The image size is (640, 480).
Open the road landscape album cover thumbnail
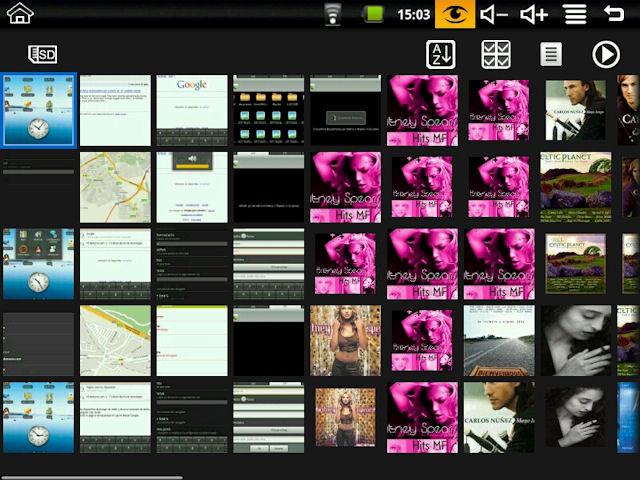click(499, 340)
